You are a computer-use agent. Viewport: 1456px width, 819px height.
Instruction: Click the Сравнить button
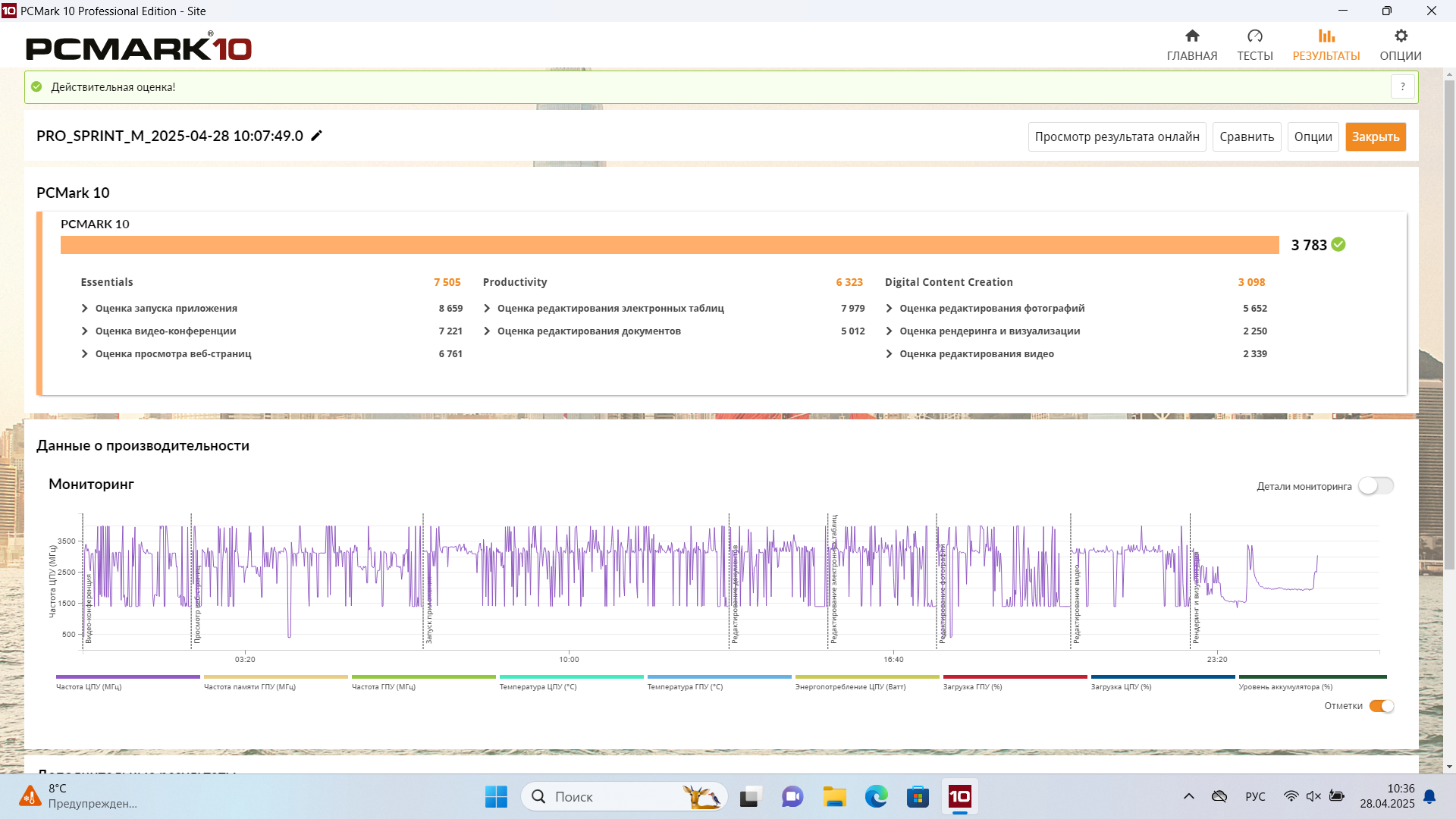coord(1247,137)
